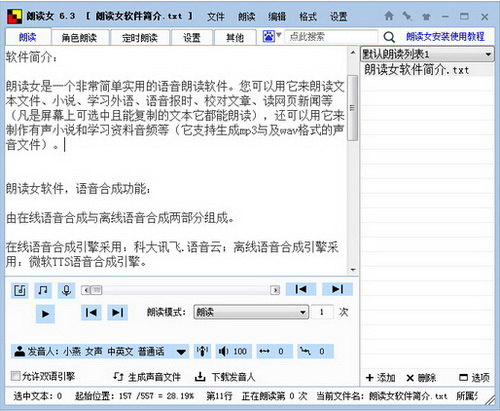Click the music note icon
This screenshot has width=500, height=411.
coord(43,290)
